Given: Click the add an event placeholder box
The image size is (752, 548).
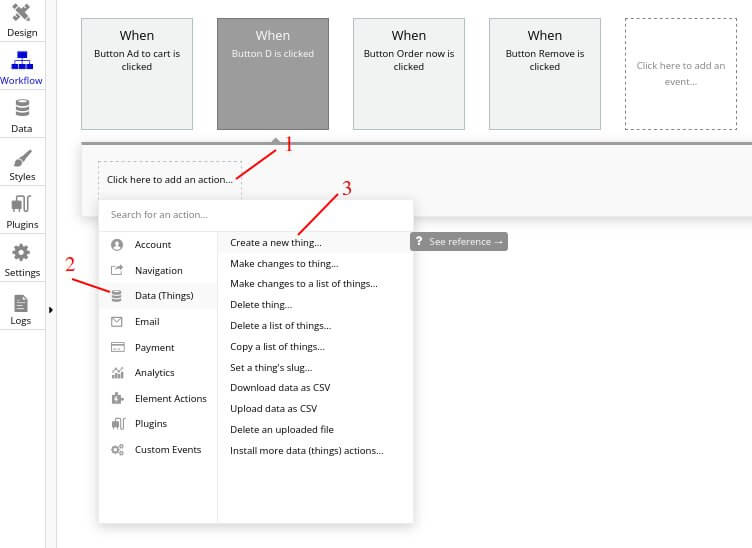Looking at the screenshot, I should point(680,73).
